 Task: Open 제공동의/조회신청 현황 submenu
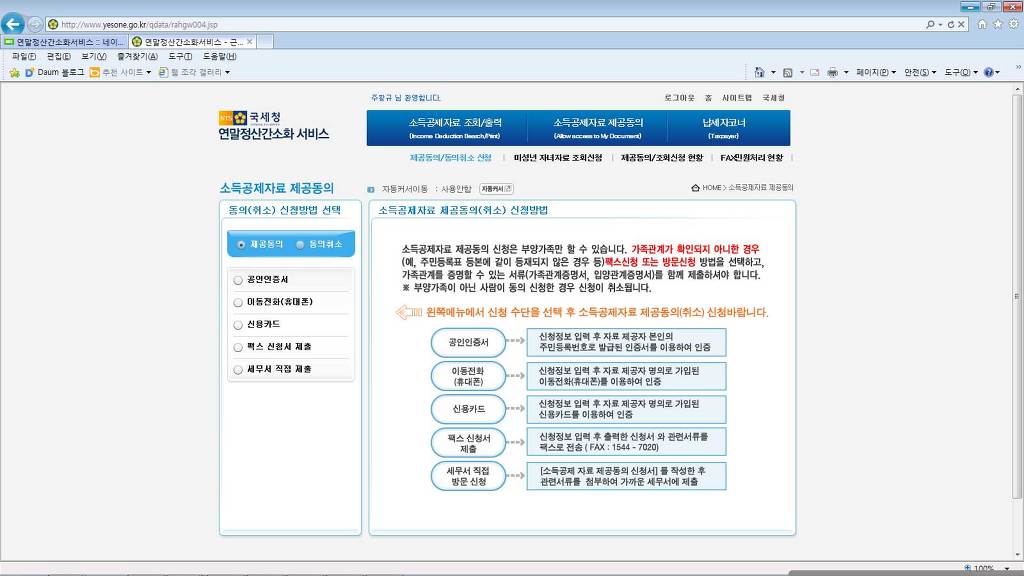662,158
